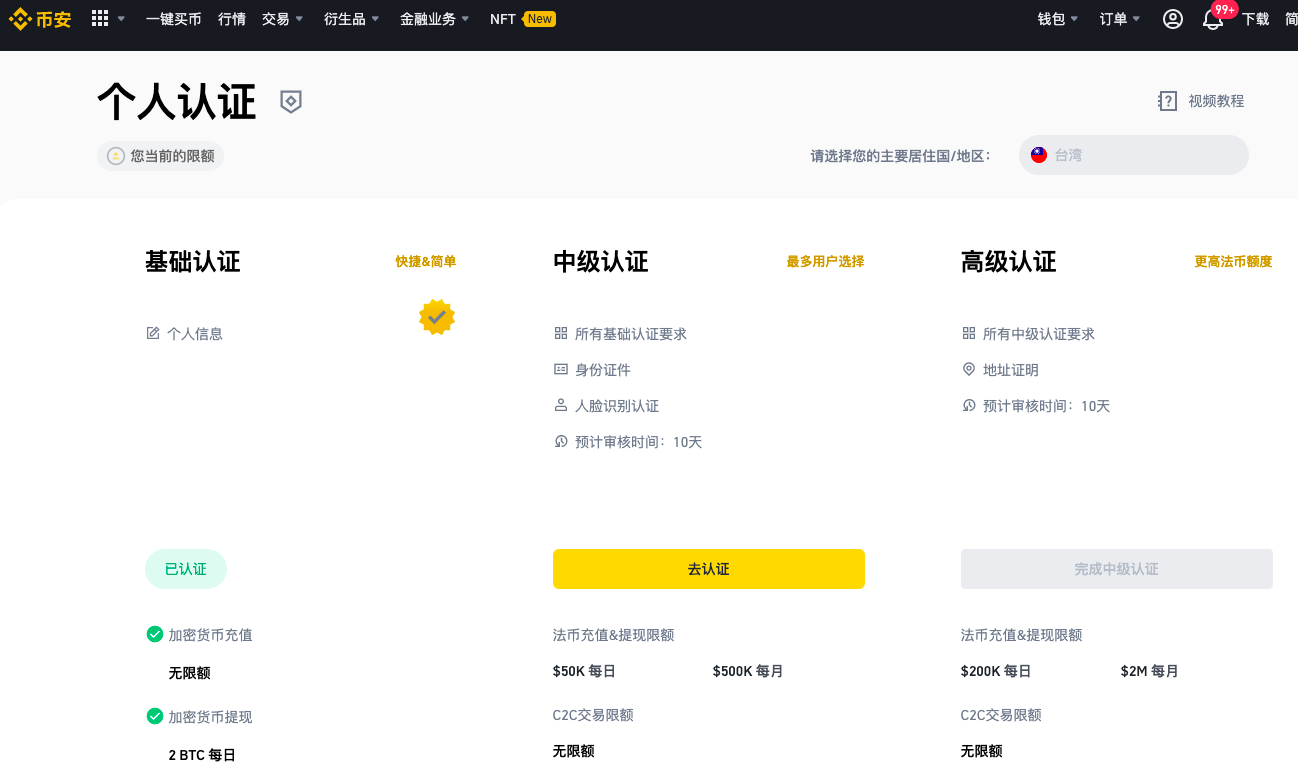
Task: Click the gold verified badge icon
Action: [437, 317]
